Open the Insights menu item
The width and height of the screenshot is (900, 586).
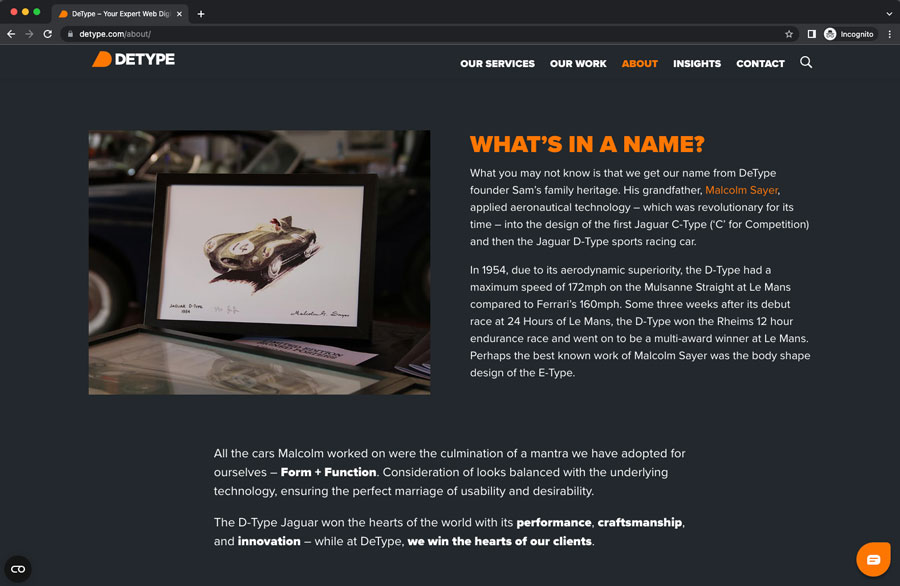click(697, 64)
